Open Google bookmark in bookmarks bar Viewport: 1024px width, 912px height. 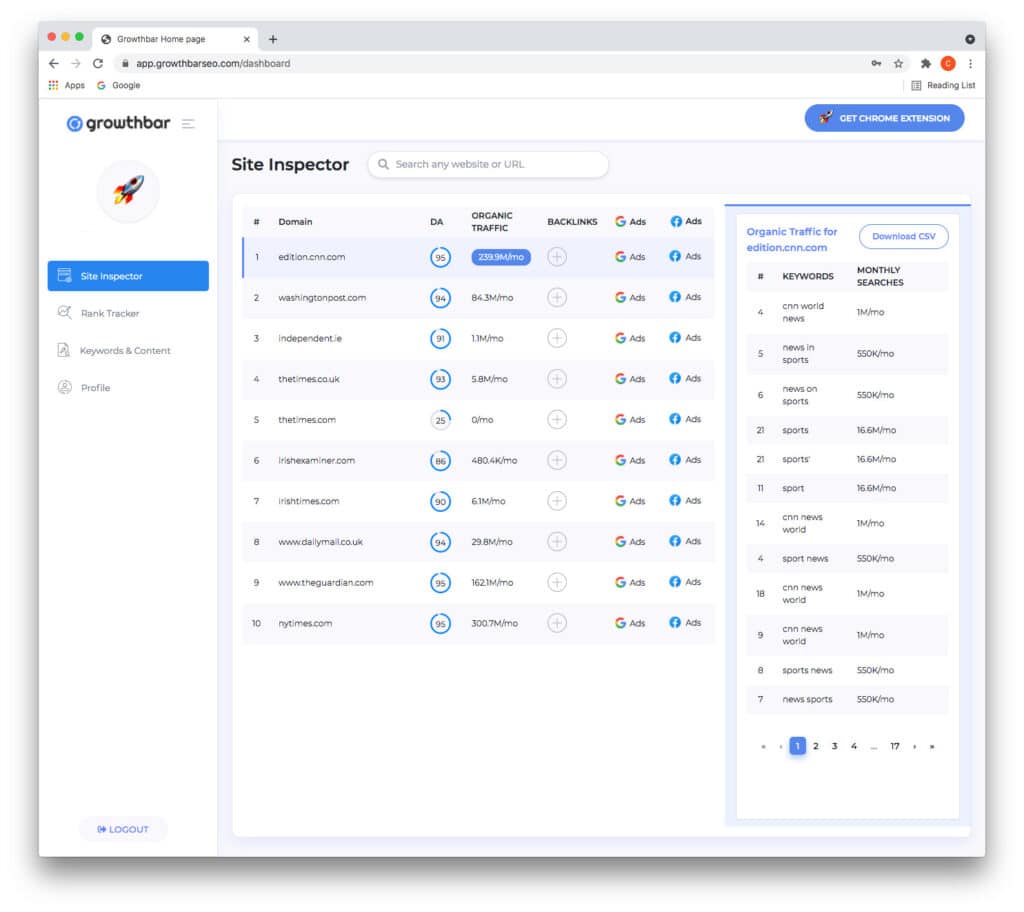[x=118, y=85]
